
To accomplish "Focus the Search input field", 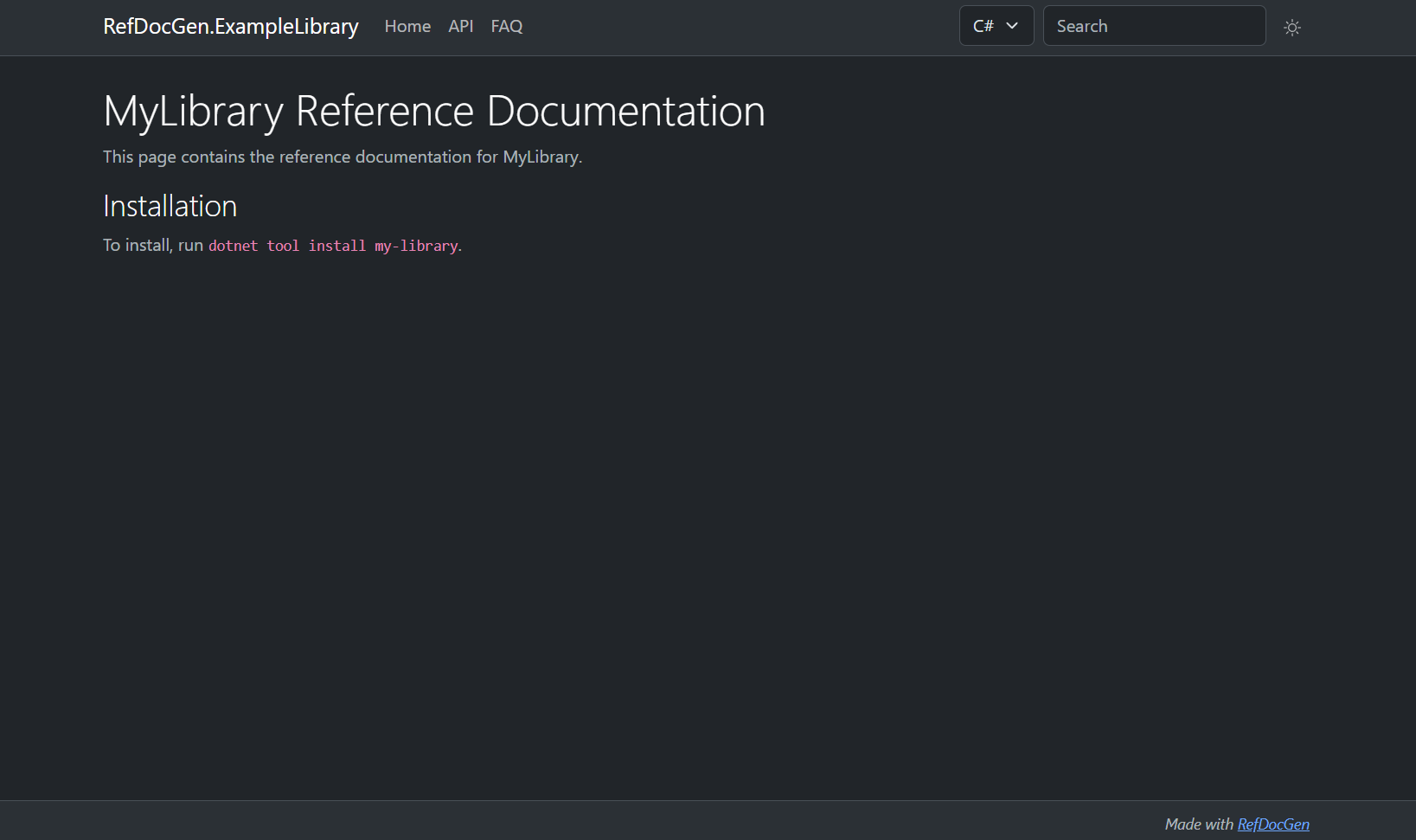I will tap(1153, 26).
